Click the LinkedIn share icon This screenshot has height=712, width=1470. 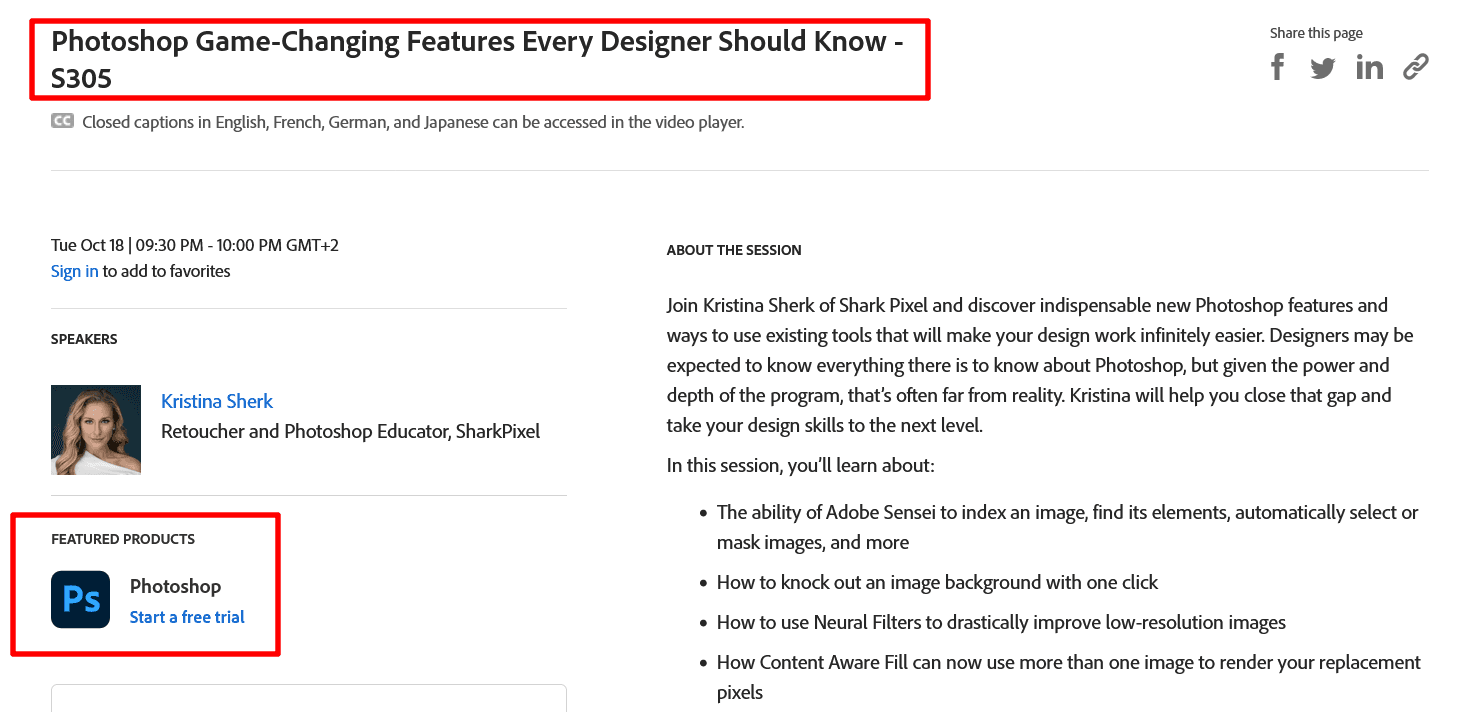coord(1369,68)
